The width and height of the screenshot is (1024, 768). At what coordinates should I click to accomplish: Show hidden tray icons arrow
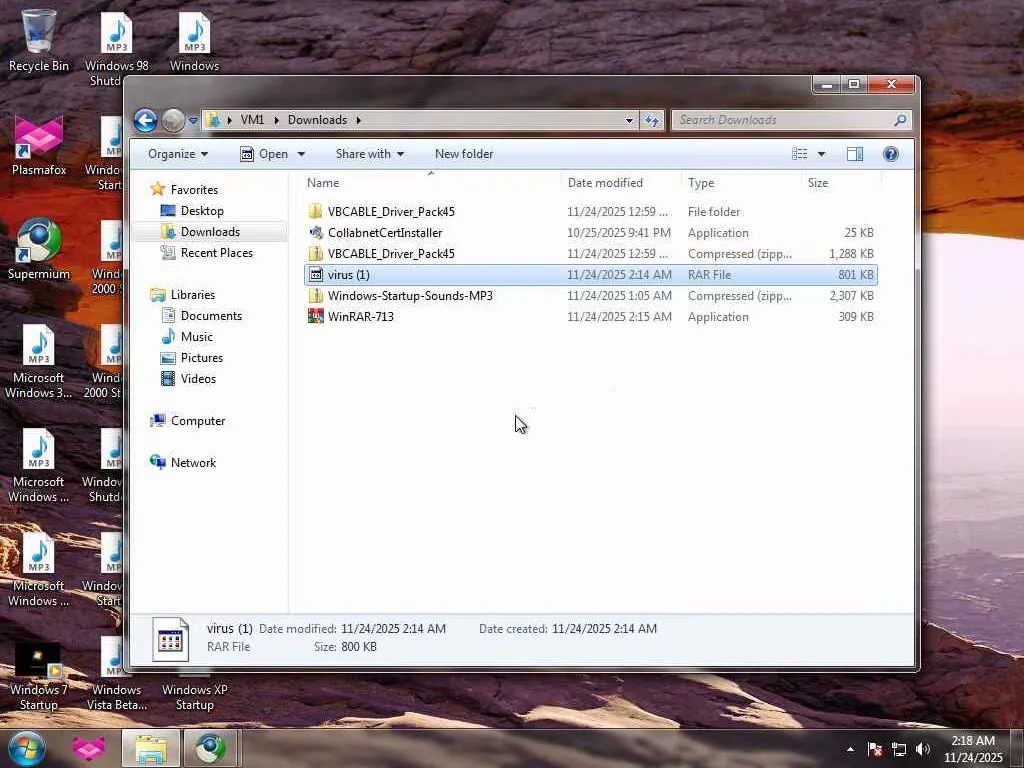(850, 749)
